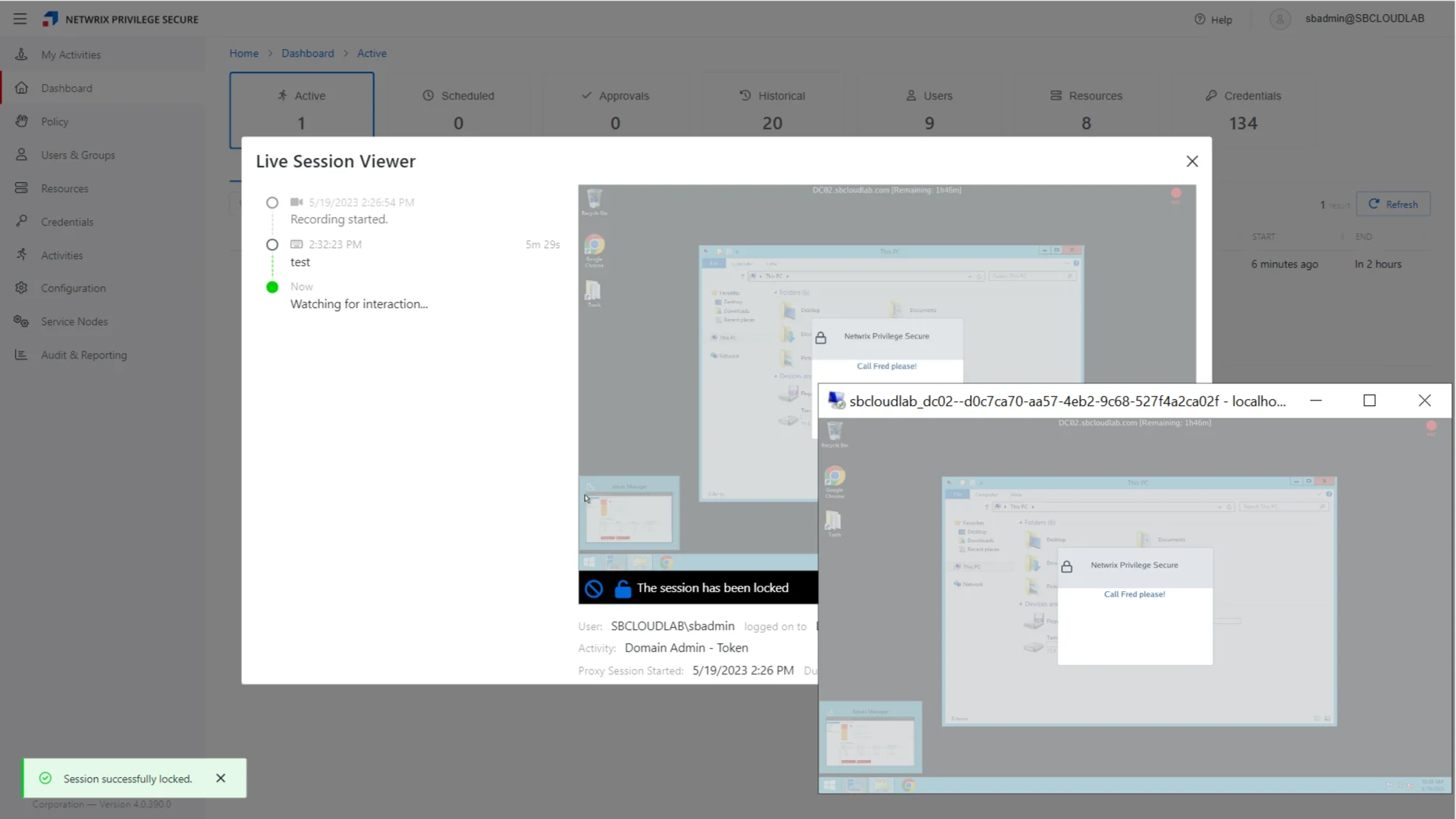Open Dashboard in the sidebar

pos(67,88)
